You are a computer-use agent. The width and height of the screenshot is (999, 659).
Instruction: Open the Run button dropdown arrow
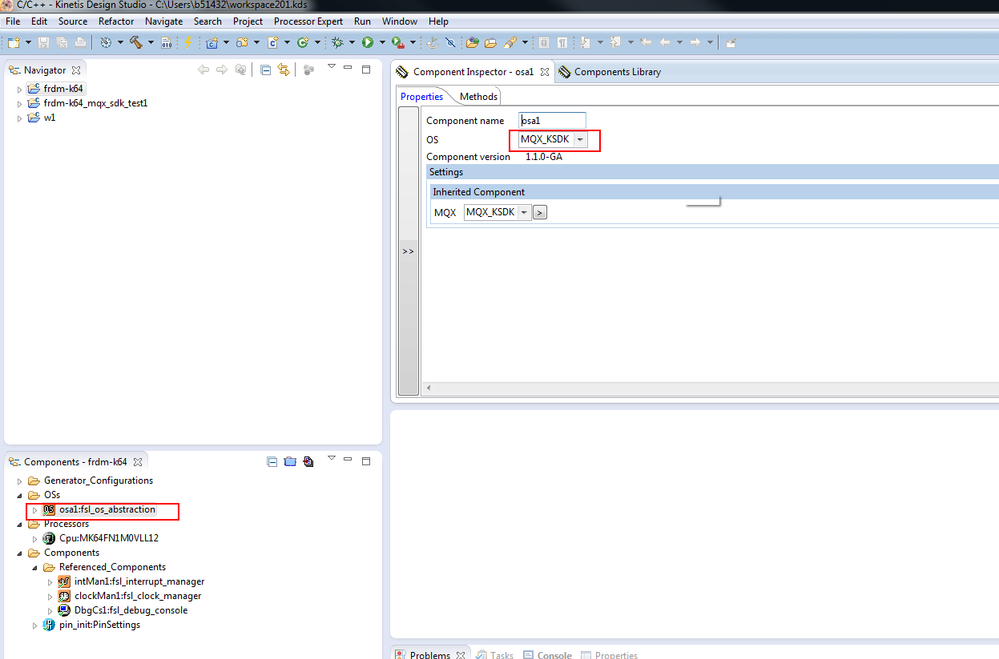(382, 43)
